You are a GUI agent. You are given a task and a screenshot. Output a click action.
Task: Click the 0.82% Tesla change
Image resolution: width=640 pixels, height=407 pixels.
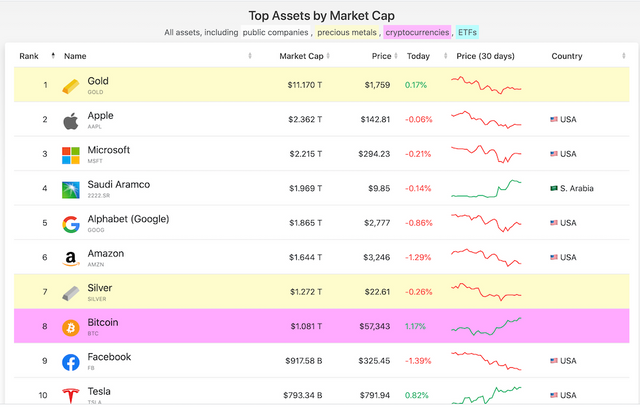point(416,395)
